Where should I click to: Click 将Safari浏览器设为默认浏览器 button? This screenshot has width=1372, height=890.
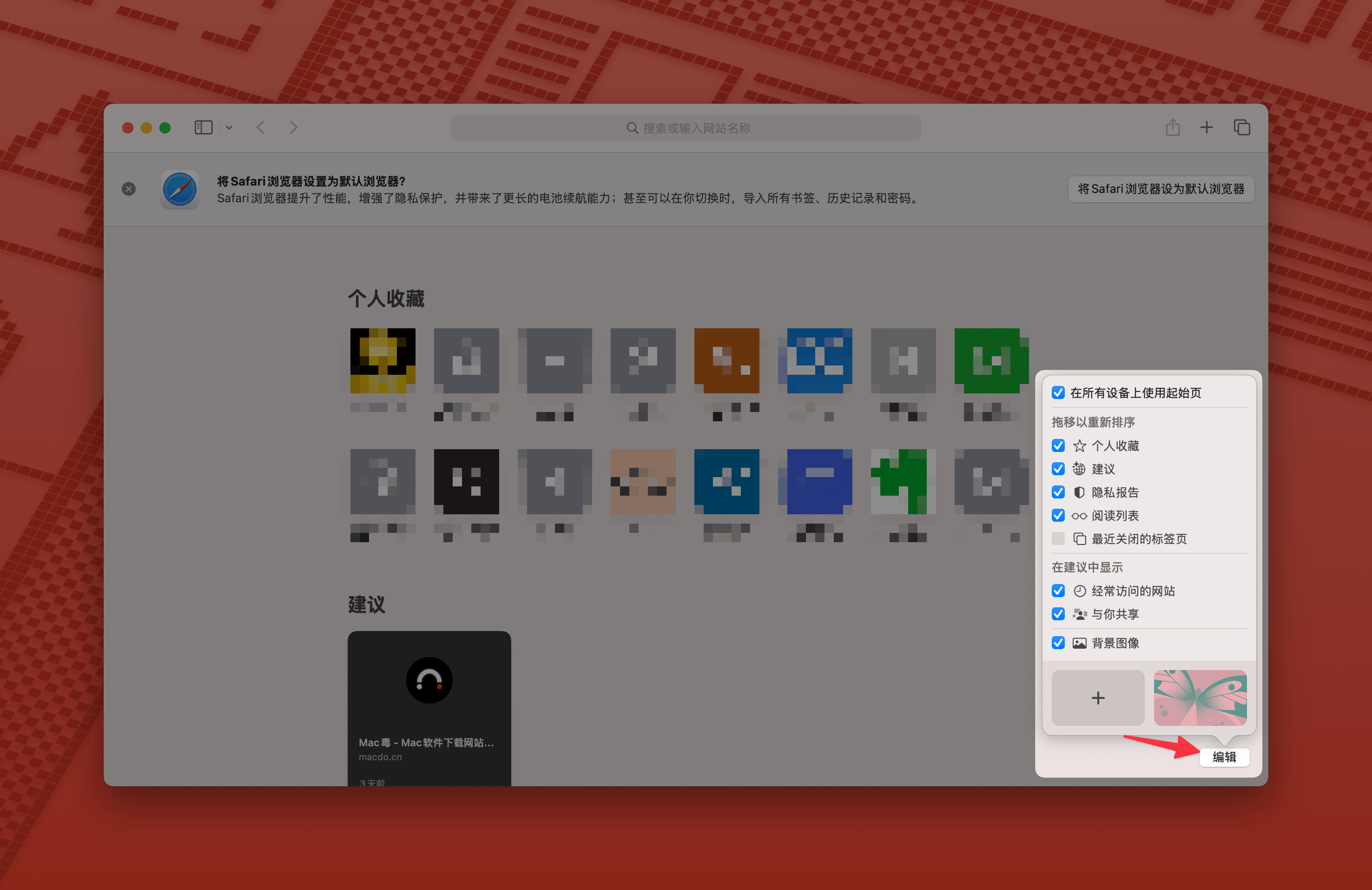coord(1161,189)
